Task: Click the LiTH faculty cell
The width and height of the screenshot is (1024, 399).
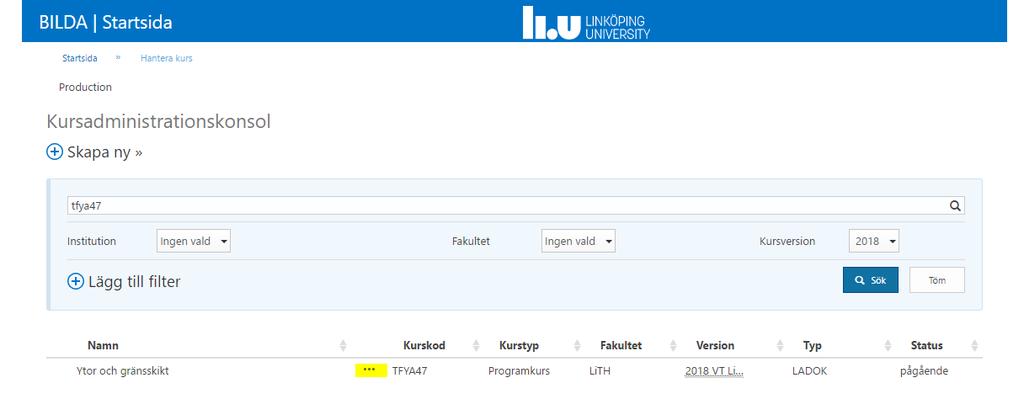Action: (x=600, y=371)
